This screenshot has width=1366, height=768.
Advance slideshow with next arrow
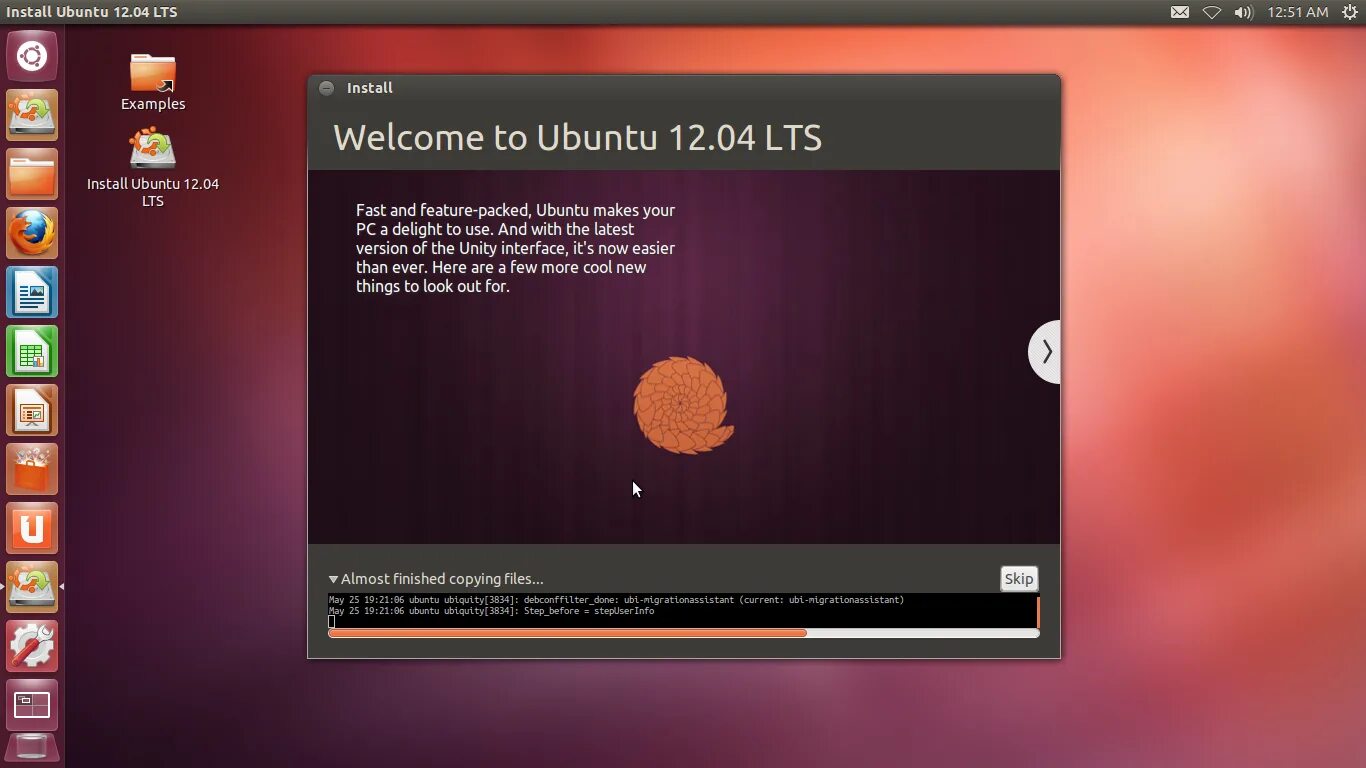[x=1045, y=352]
